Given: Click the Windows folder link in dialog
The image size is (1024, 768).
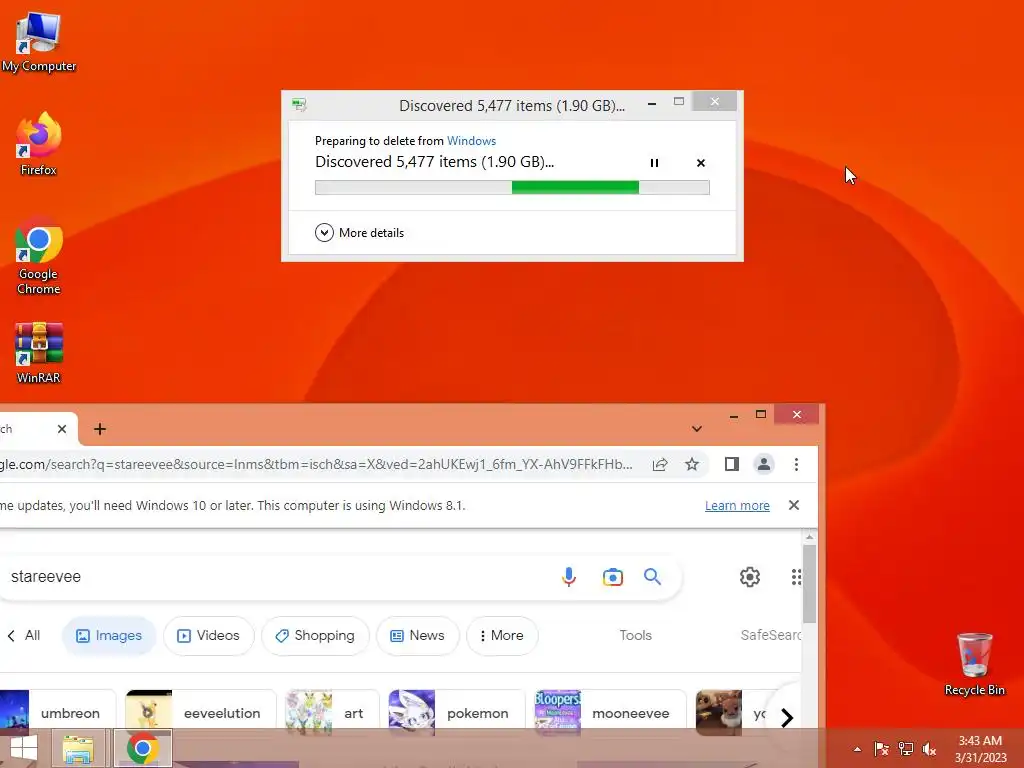Looking at the screenshot, I should pyautogui.click(x=472, y=140).
